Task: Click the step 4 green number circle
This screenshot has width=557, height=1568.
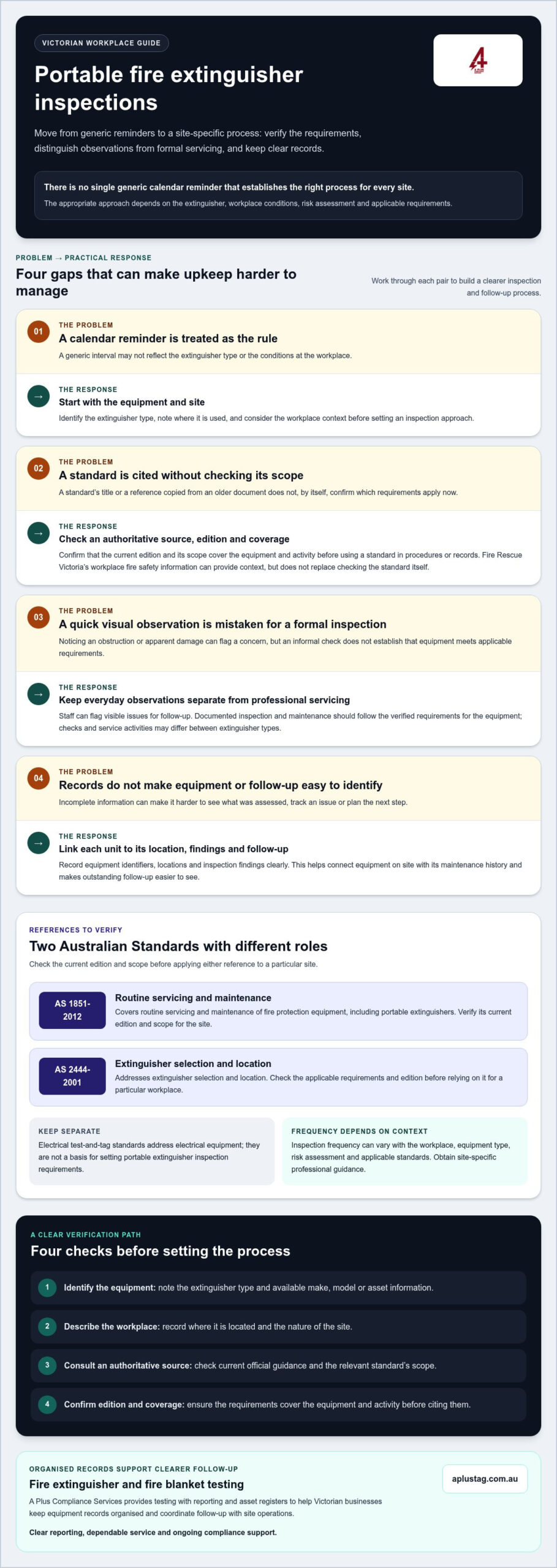Action: click(47, 1404)
